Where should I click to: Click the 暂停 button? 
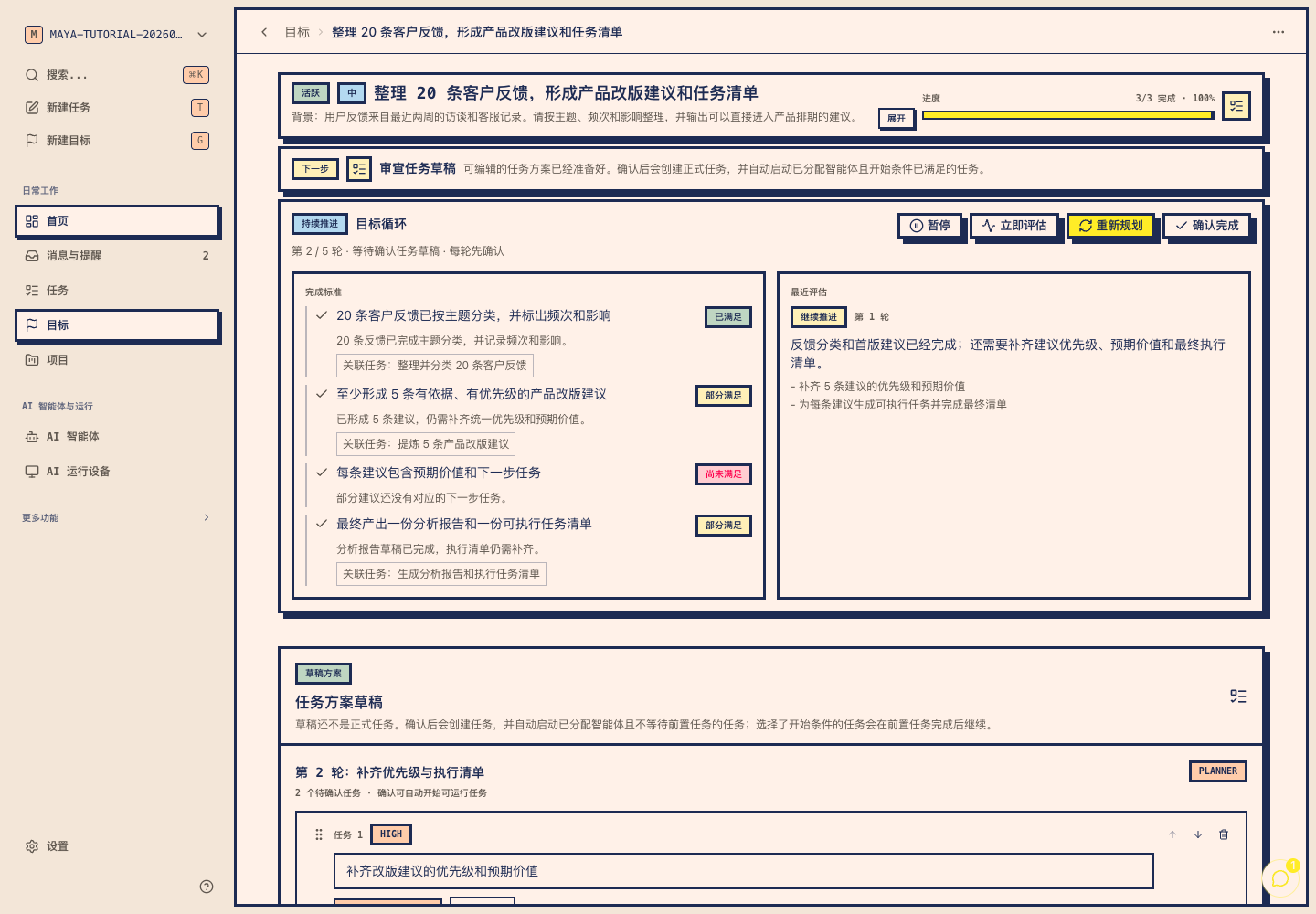point(930,226)
